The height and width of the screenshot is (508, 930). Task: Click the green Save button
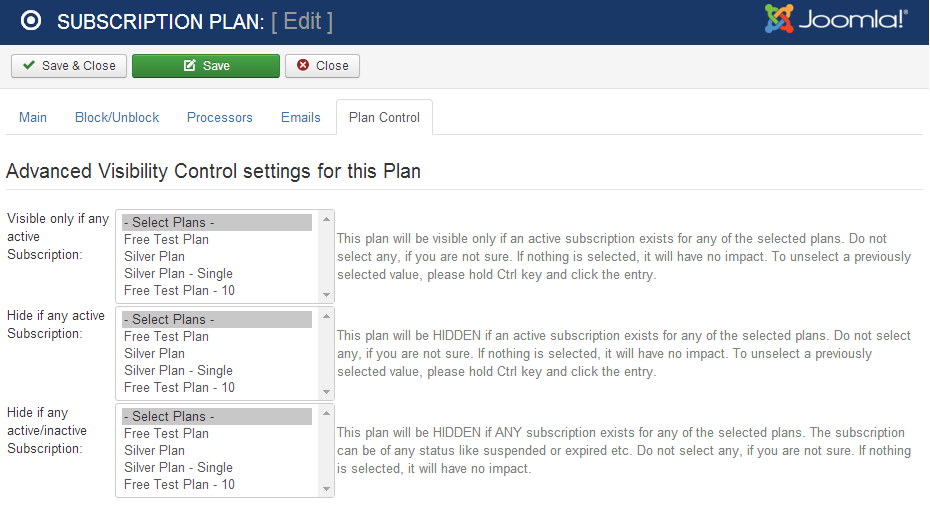click(206, 66)
